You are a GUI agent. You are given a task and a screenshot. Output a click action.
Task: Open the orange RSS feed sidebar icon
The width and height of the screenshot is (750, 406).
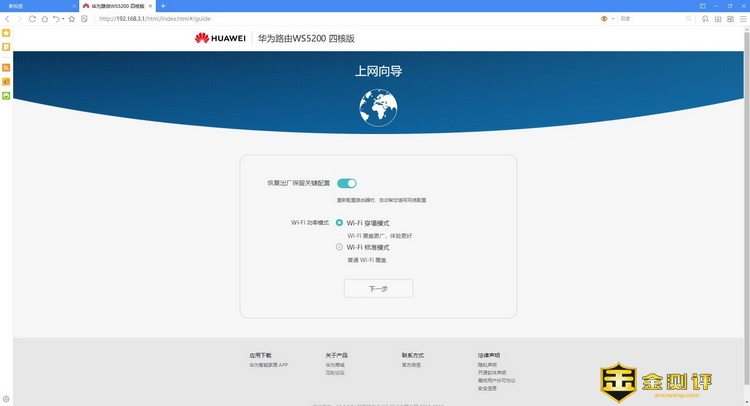6,67
